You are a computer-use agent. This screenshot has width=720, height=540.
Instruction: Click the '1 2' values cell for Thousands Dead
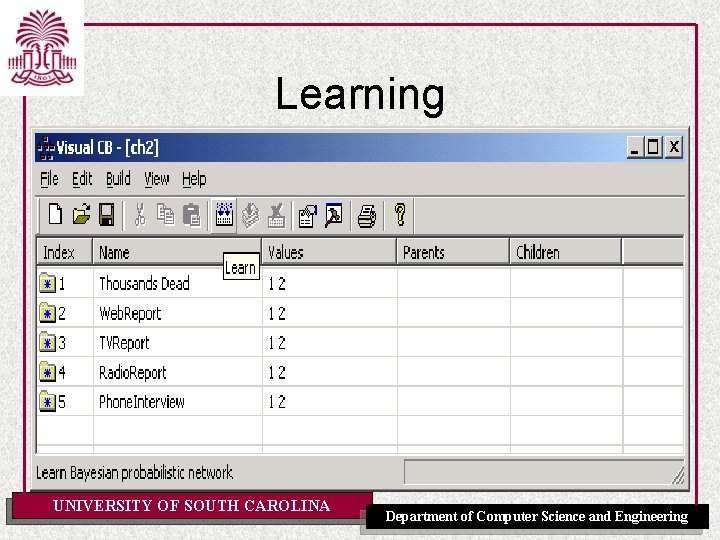[330, 283]
